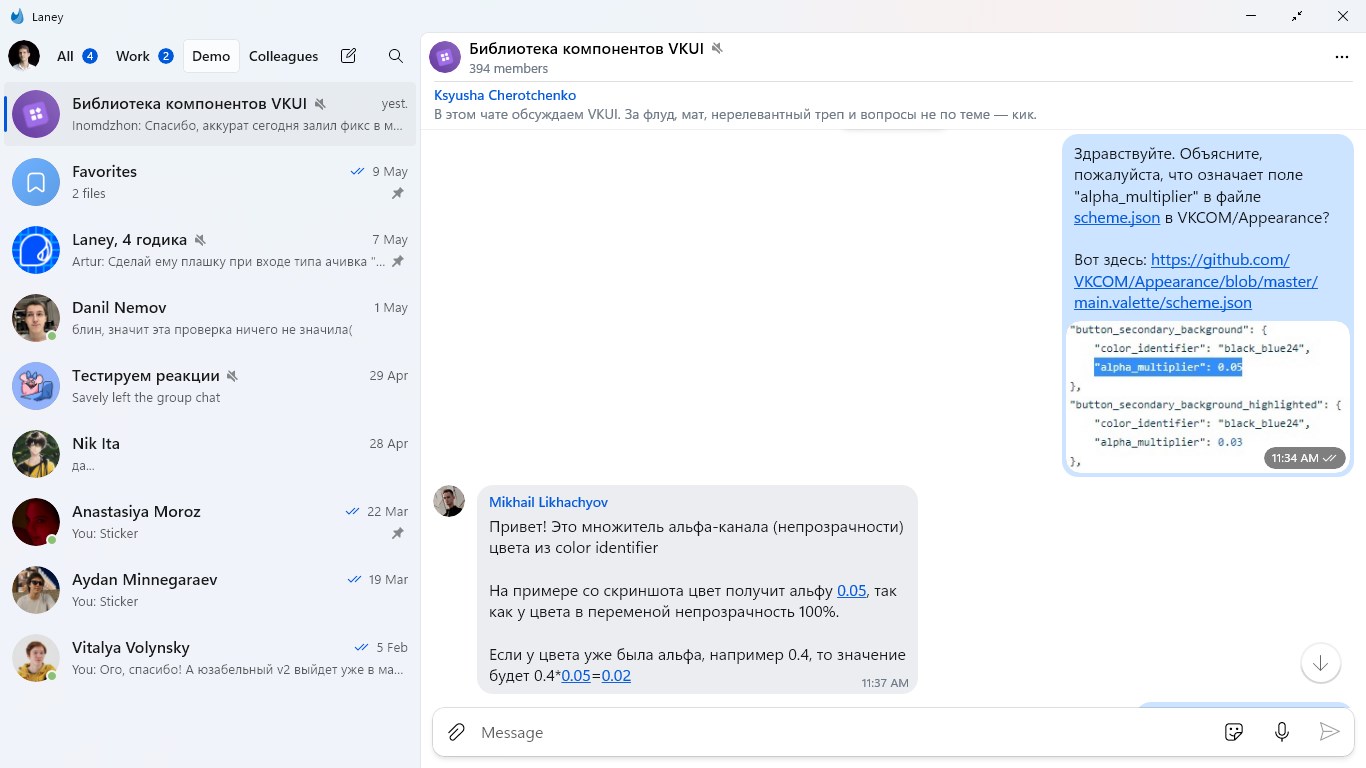Click the Mikhail Likhachyov sender name
The image size is (1366, 768).
pyautogui.click(x=548, y=502)
